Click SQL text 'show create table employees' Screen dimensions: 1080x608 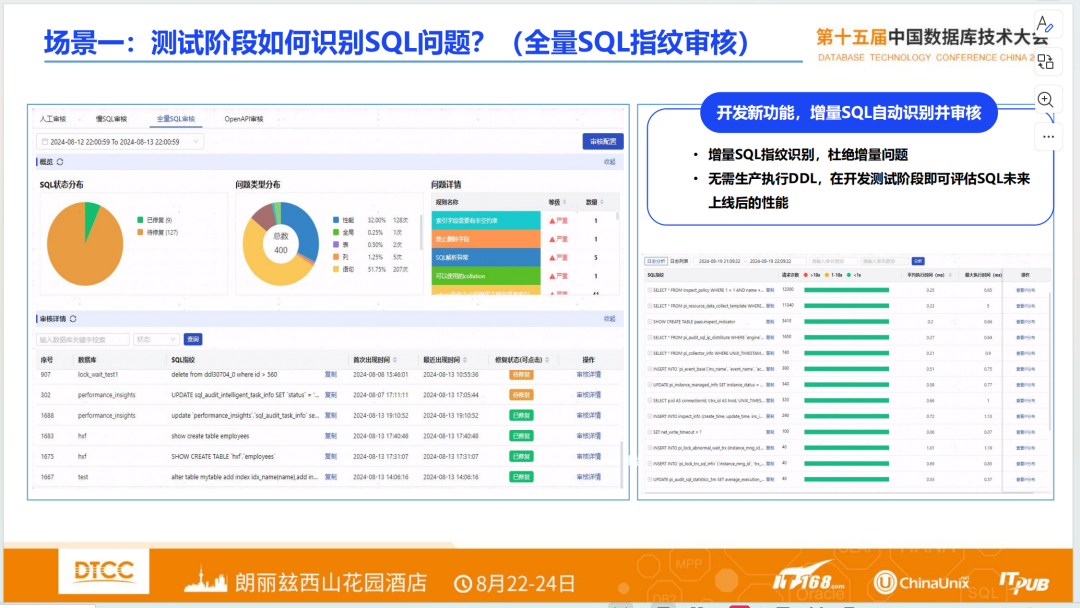[210, 436]
